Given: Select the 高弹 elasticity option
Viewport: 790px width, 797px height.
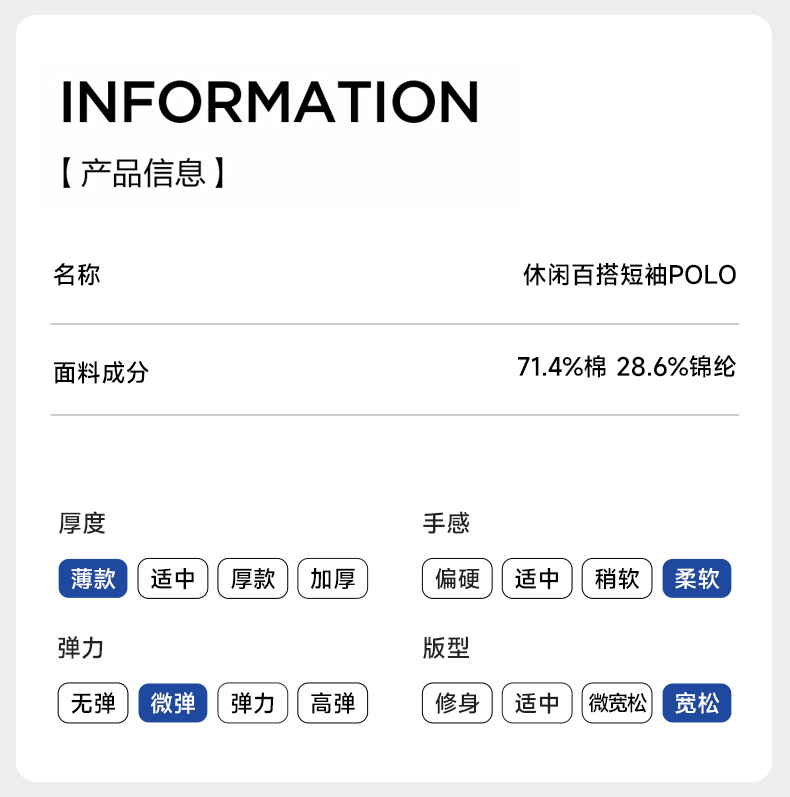Looking at the screenshot, I should click(x=333, y=703).
